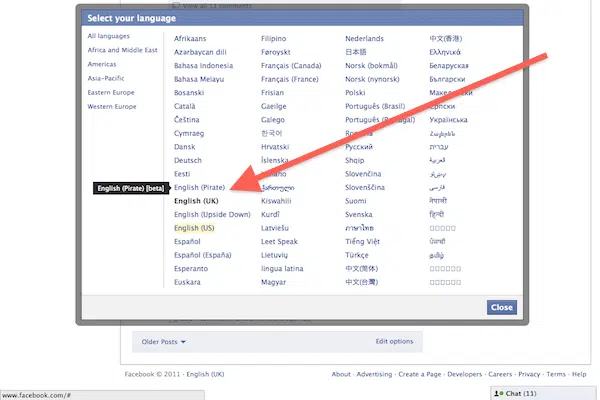Open Create a Page footer link
Viewport: 600px width, 400px height.
click(420, 374)
